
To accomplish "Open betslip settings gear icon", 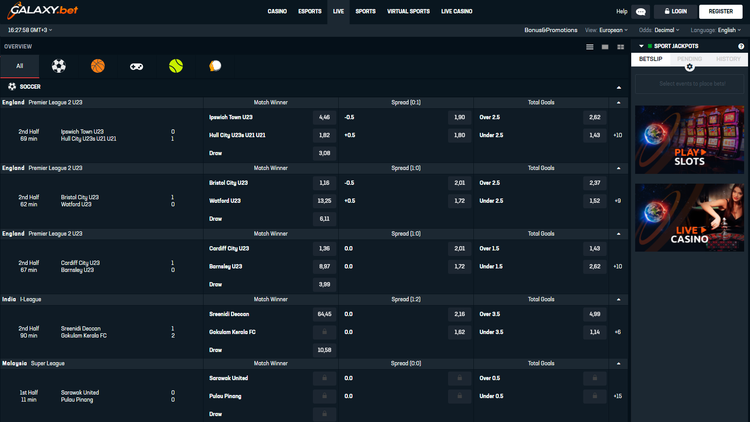I will click(x=690, y=67).
